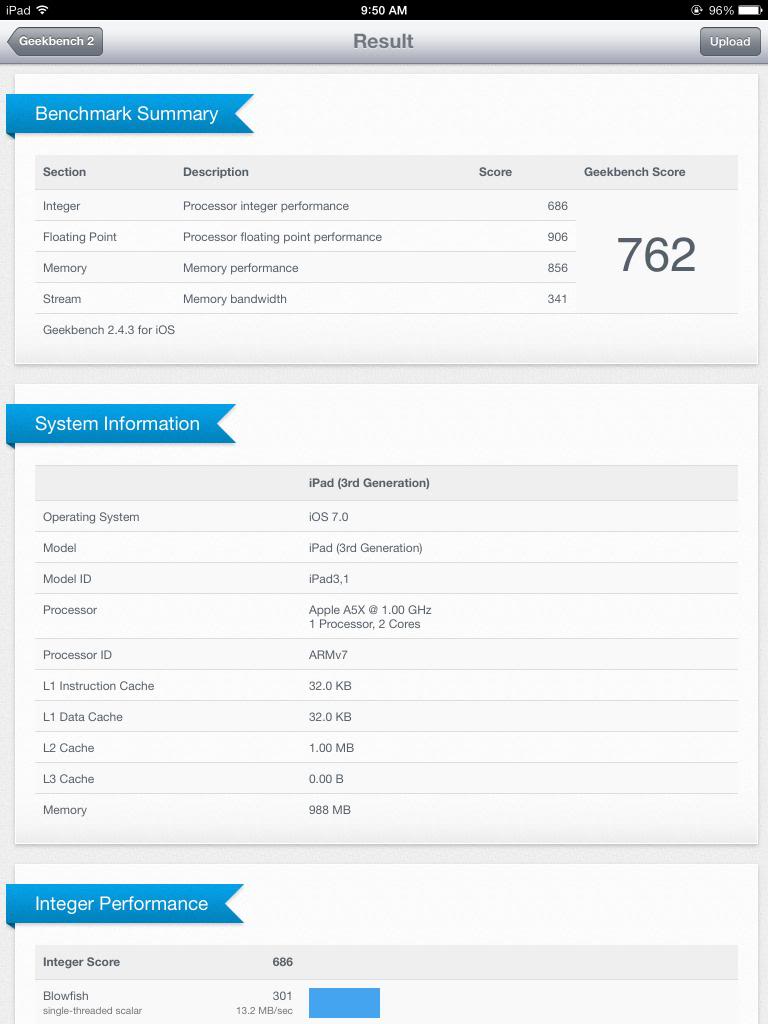
Task: Tap Blowfish score 301
Action: (282, 996)
